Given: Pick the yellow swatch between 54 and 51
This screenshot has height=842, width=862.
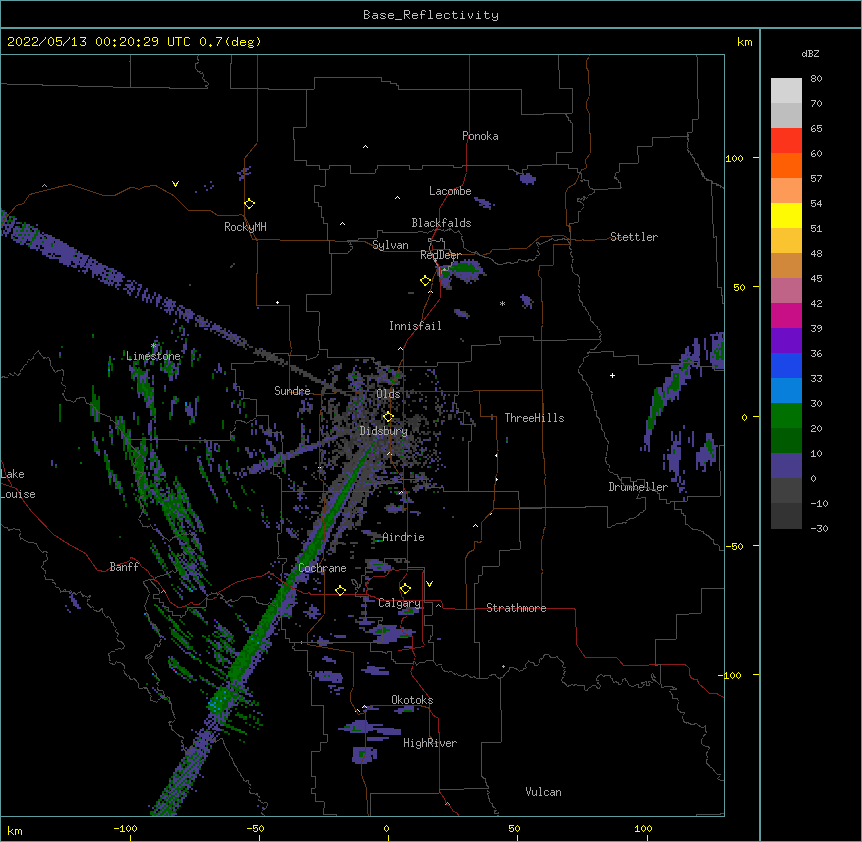Looking at the screenshot, I should (x=786, y=215).
